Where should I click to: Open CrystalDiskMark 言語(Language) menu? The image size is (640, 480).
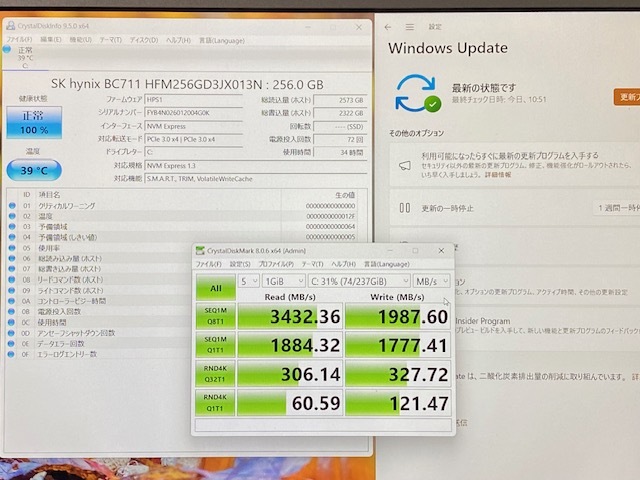[387, 264]
